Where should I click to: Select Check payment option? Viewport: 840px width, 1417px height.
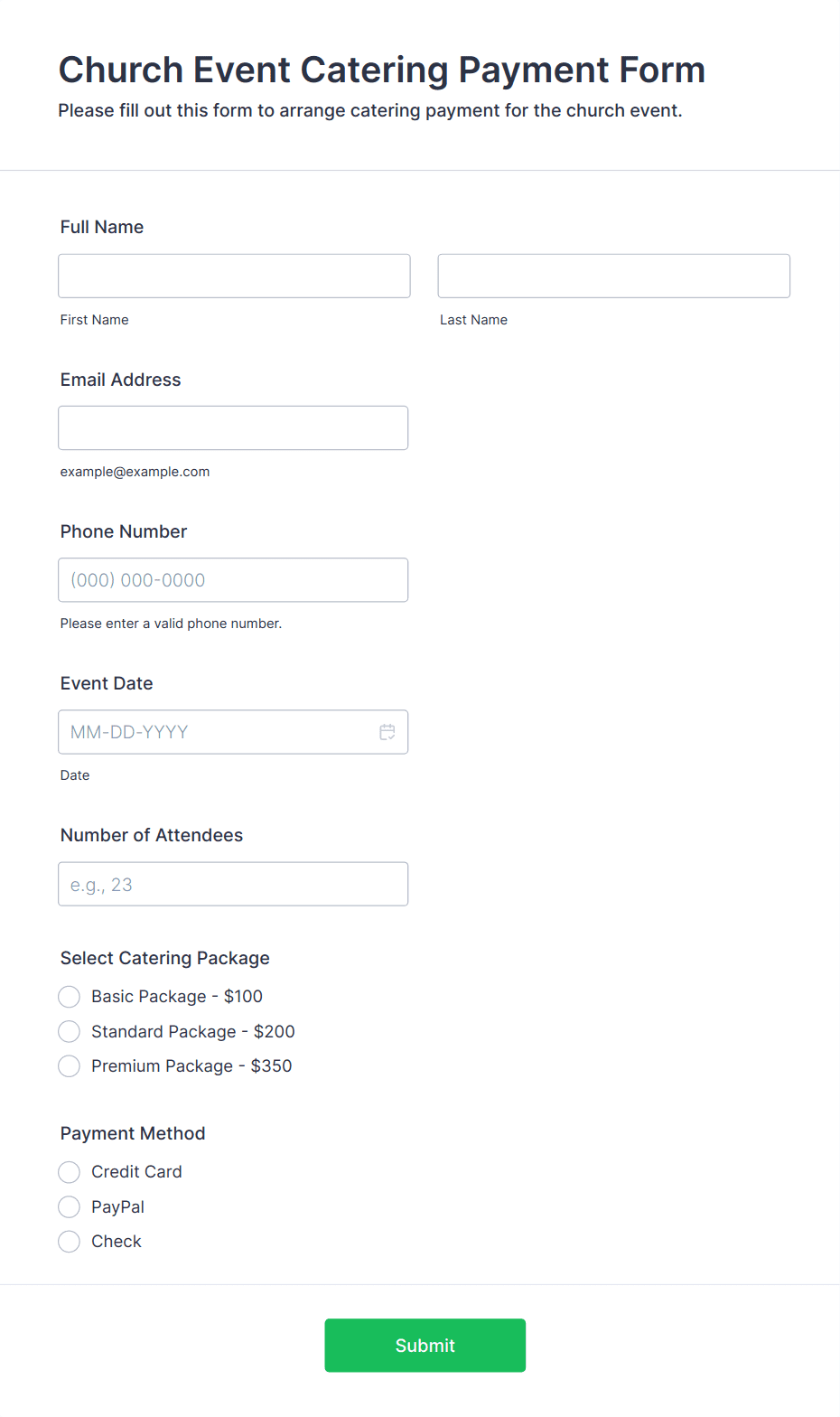pyautogui.click(x=70, y=1242)
